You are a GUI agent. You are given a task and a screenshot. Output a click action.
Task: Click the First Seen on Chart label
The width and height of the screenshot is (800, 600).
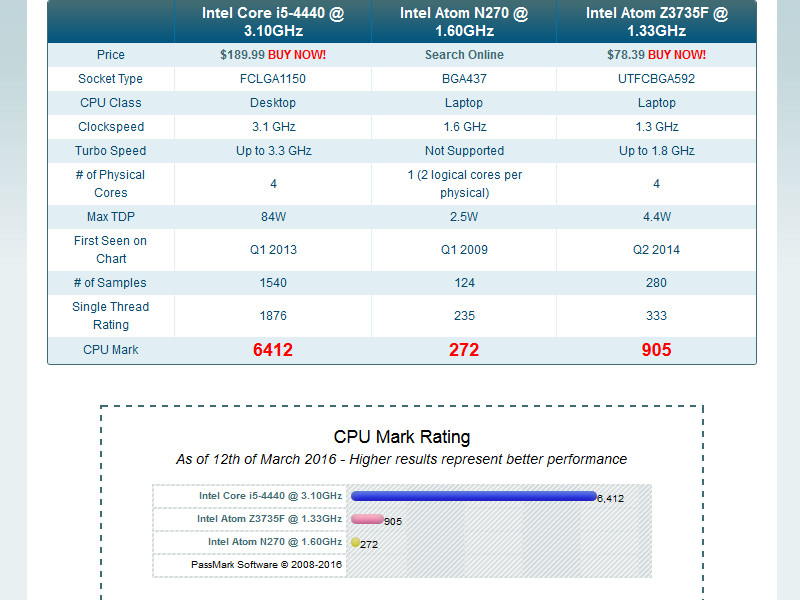pos(111,249)
